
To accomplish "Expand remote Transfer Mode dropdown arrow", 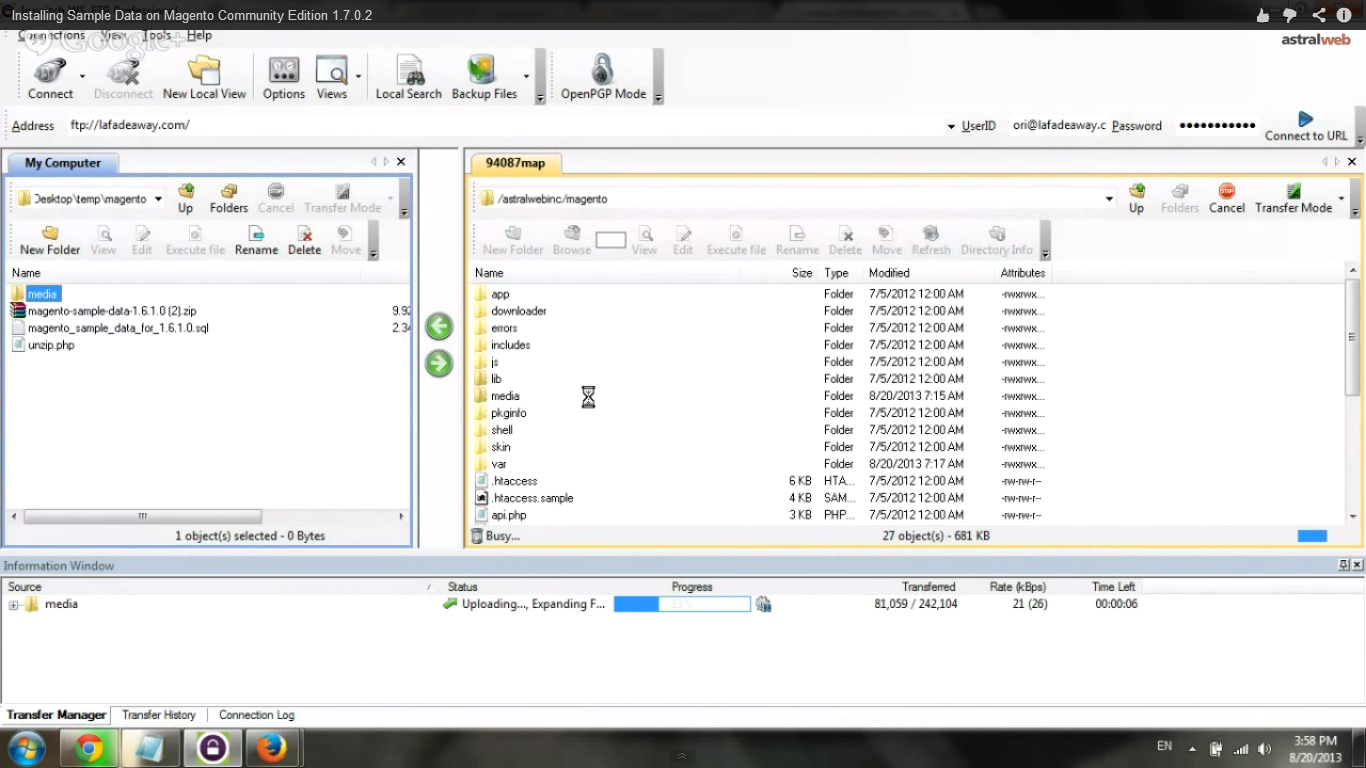I will pos(1341,198).
